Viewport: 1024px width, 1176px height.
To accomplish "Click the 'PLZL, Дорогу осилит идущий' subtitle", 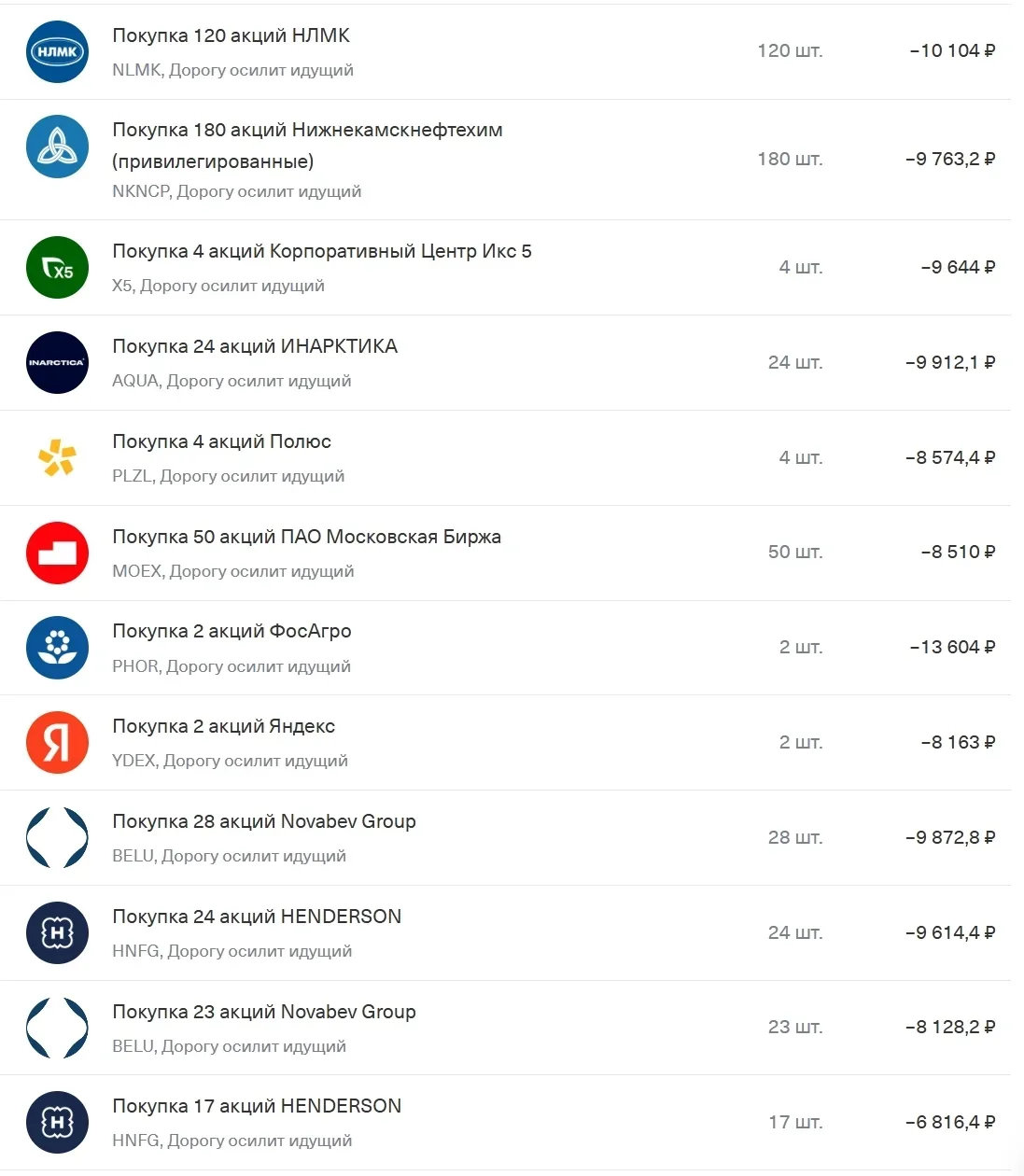I will (228, 476).
